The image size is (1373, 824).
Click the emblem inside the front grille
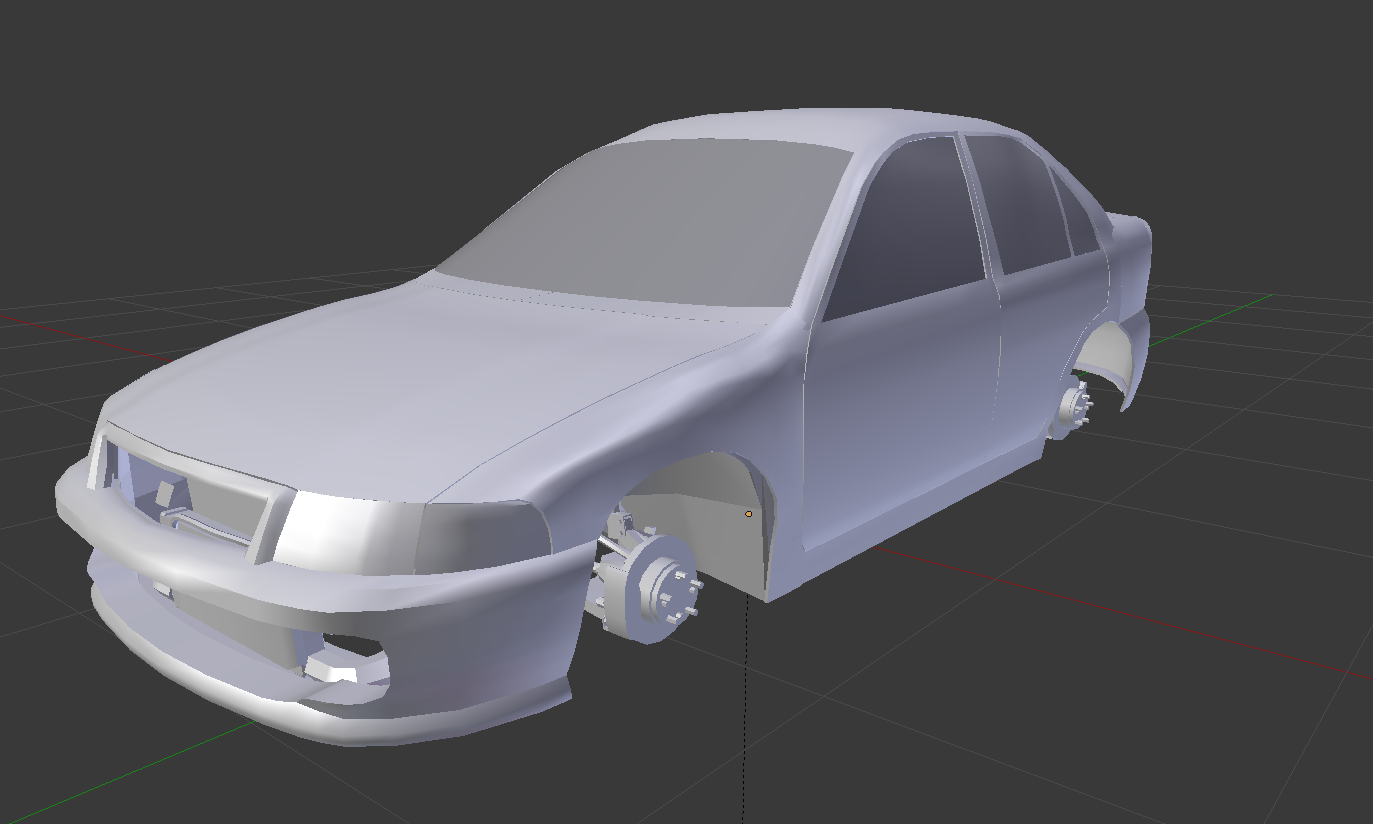[x=163, y=492]
